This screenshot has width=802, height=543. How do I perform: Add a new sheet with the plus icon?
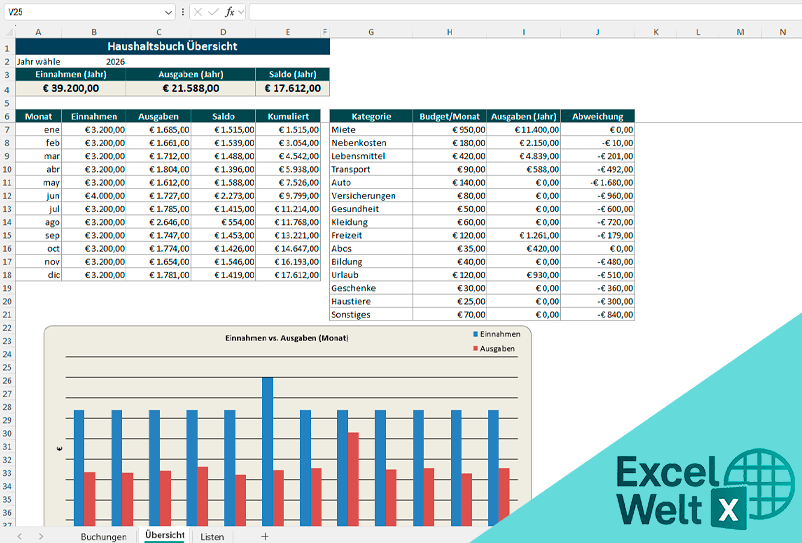(x=265, y=536)
